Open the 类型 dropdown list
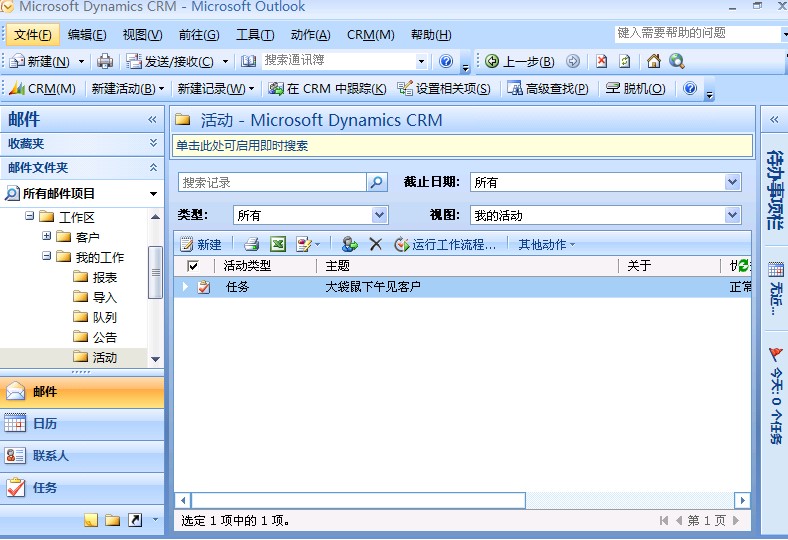This screenshot has height=540, width=788. 379,215
